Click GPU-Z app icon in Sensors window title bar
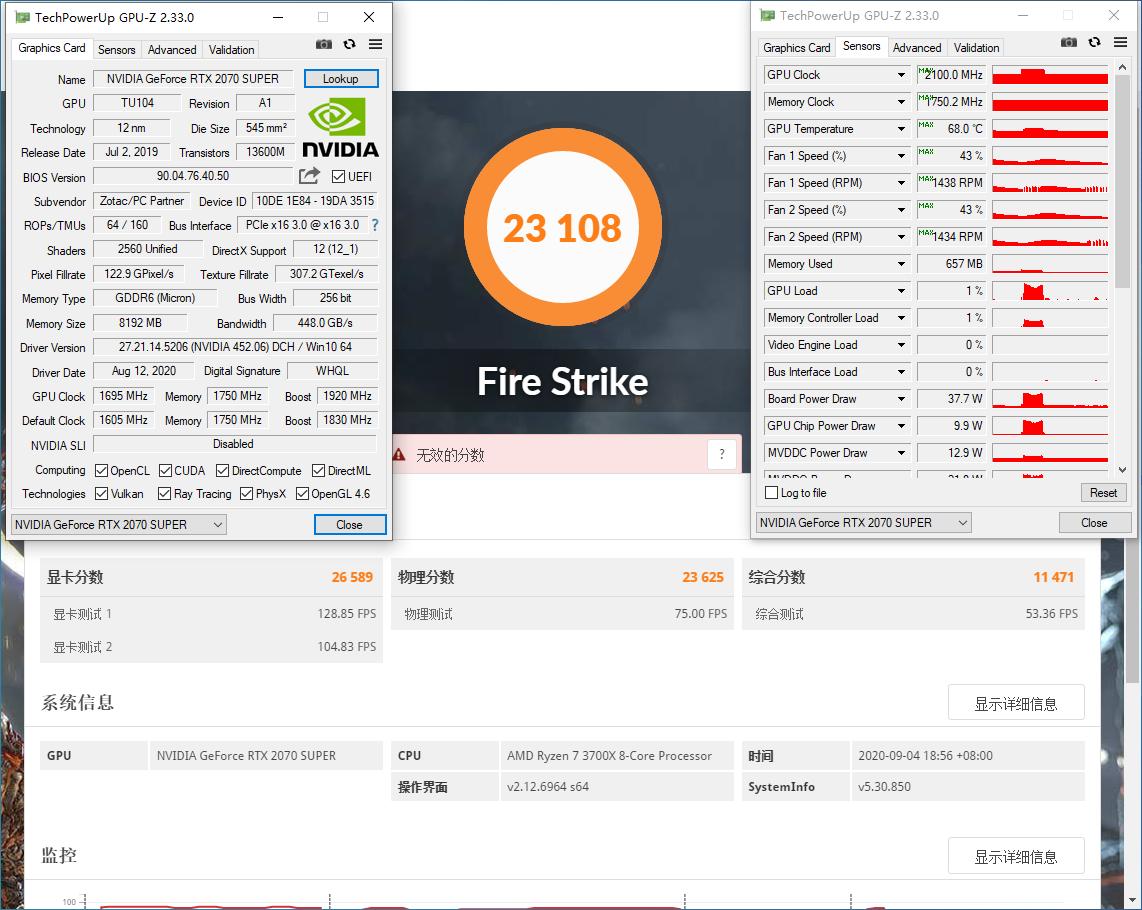 tap(768, 15)
